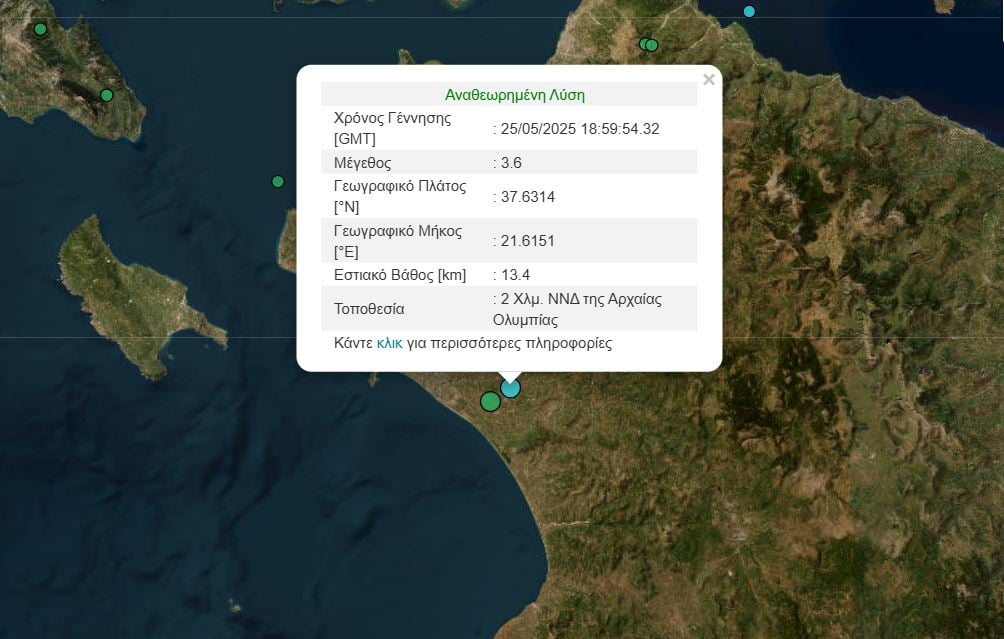Click the latitude value 37.6314

(528, 197)
